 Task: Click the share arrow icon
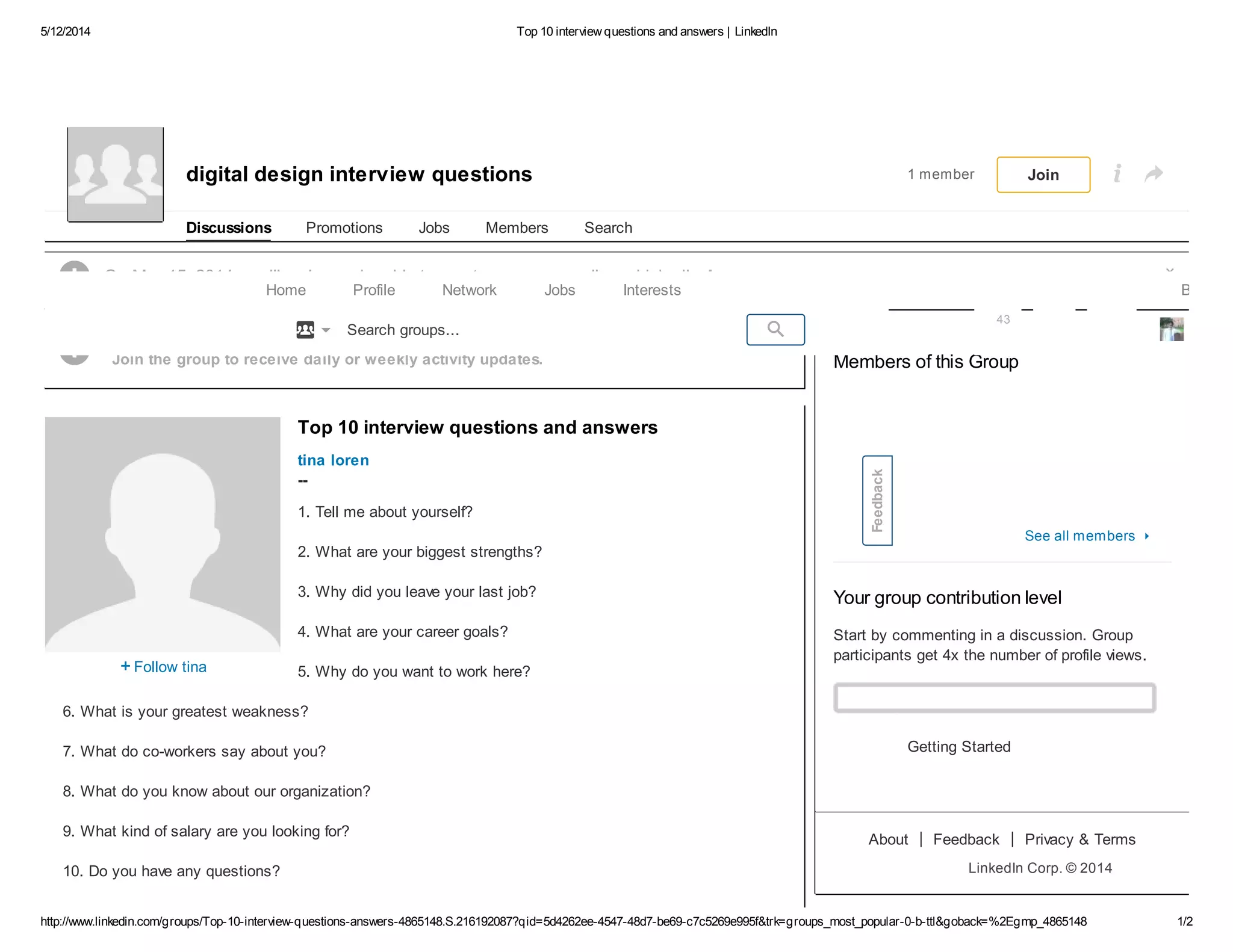(1154, 174)
